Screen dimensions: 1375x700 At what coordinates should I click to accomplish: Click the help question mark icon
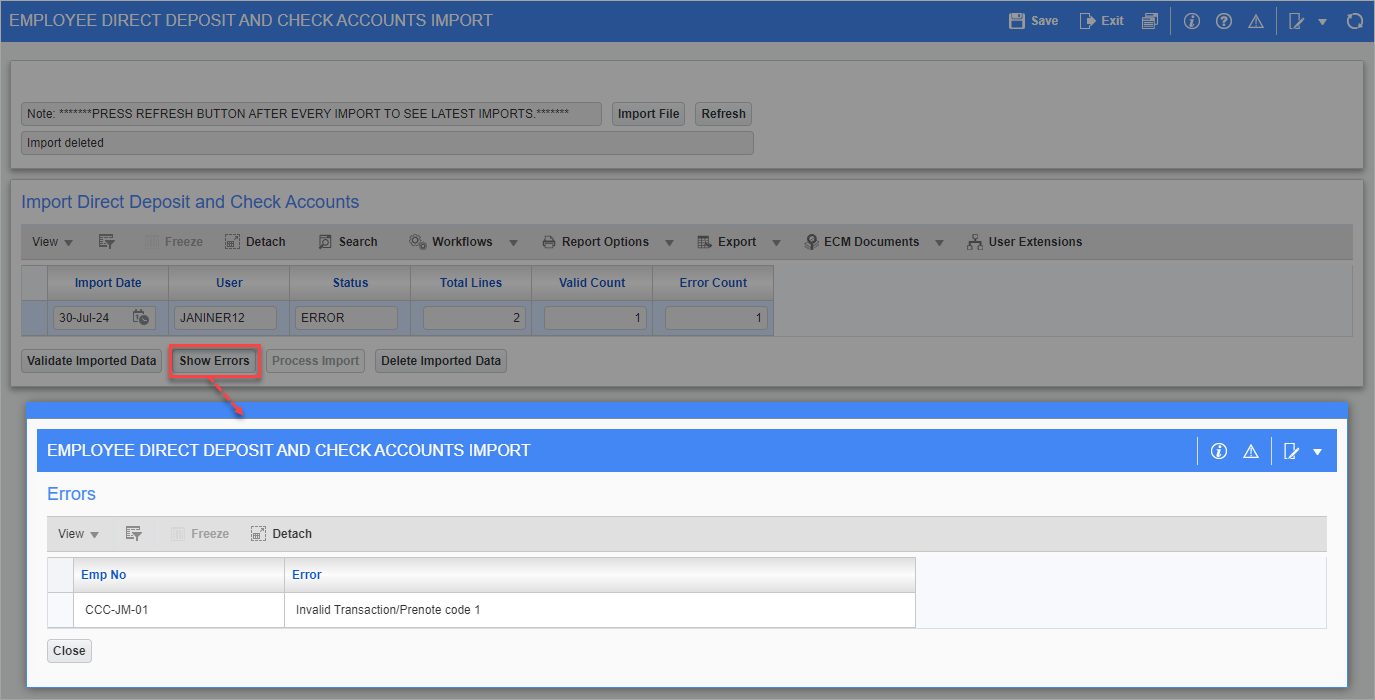click(1223, 20)
